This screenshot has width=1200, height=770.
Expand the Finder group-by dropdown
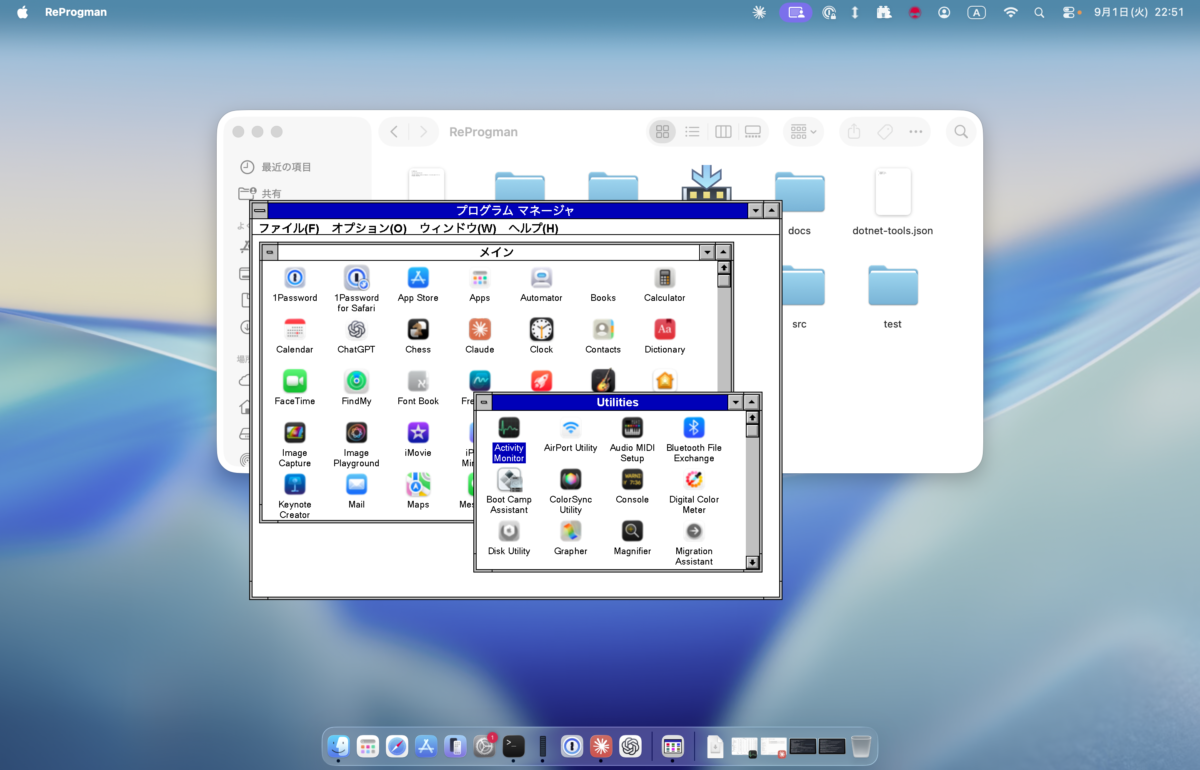[802, 131]
